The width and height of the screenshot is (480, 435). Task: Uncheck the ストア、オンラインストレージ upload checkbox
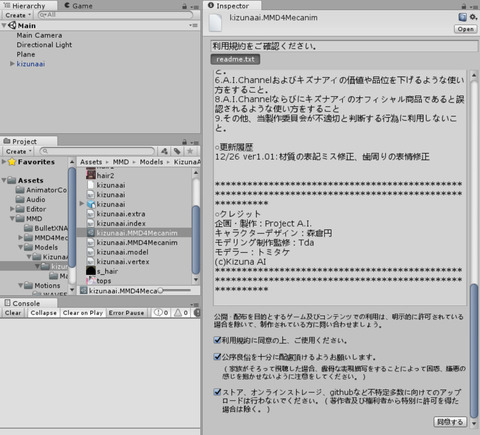217,392
